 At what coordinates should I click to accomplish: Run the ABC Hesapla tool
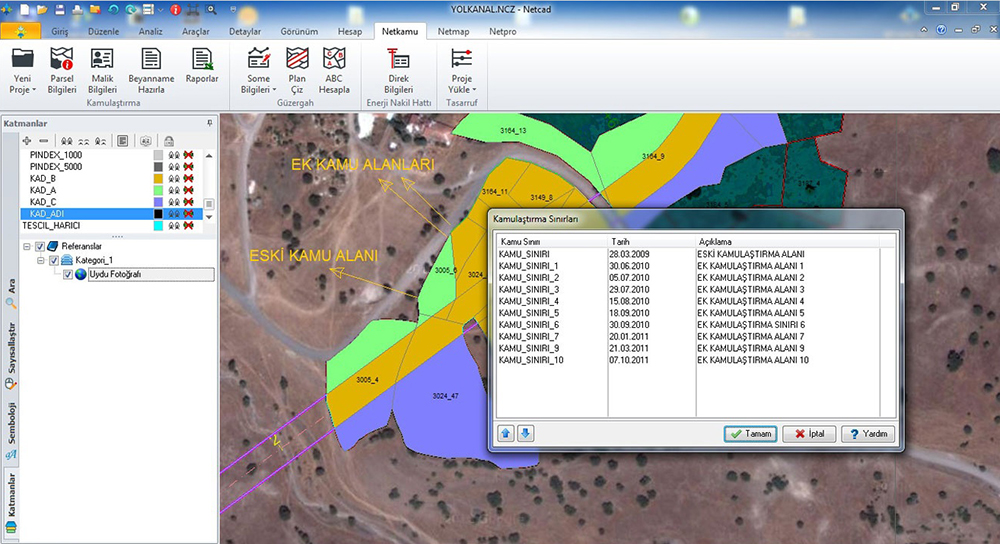coord(334,66)
